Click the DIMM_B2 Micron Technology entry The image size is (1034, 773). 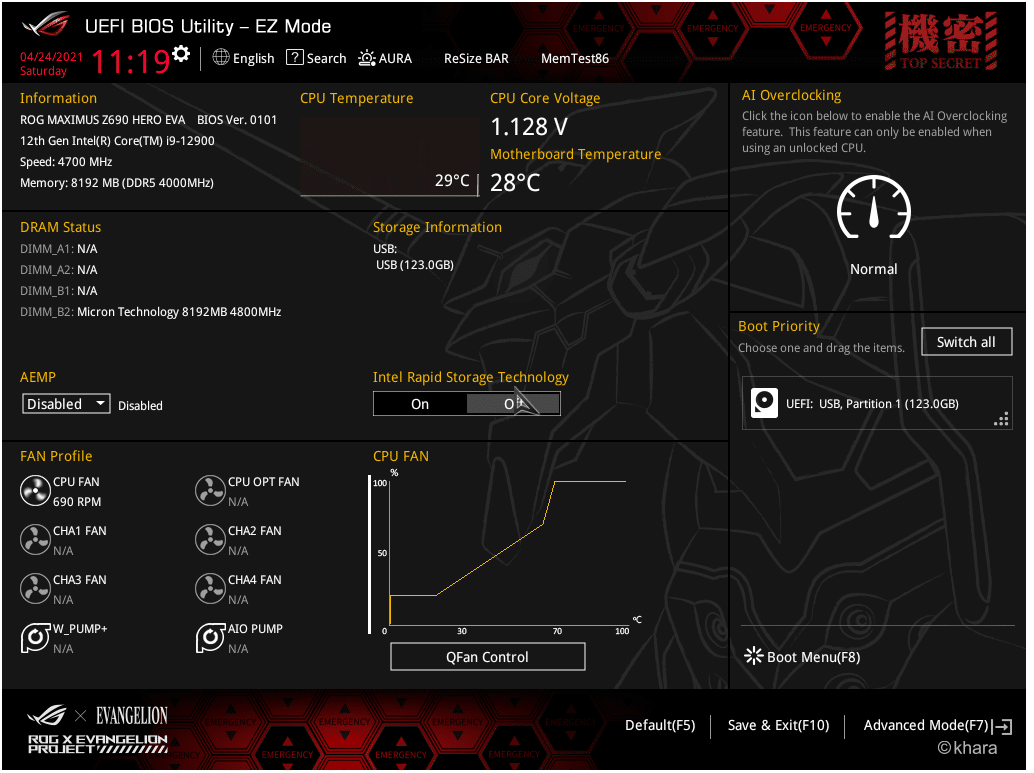coord(150,311)
